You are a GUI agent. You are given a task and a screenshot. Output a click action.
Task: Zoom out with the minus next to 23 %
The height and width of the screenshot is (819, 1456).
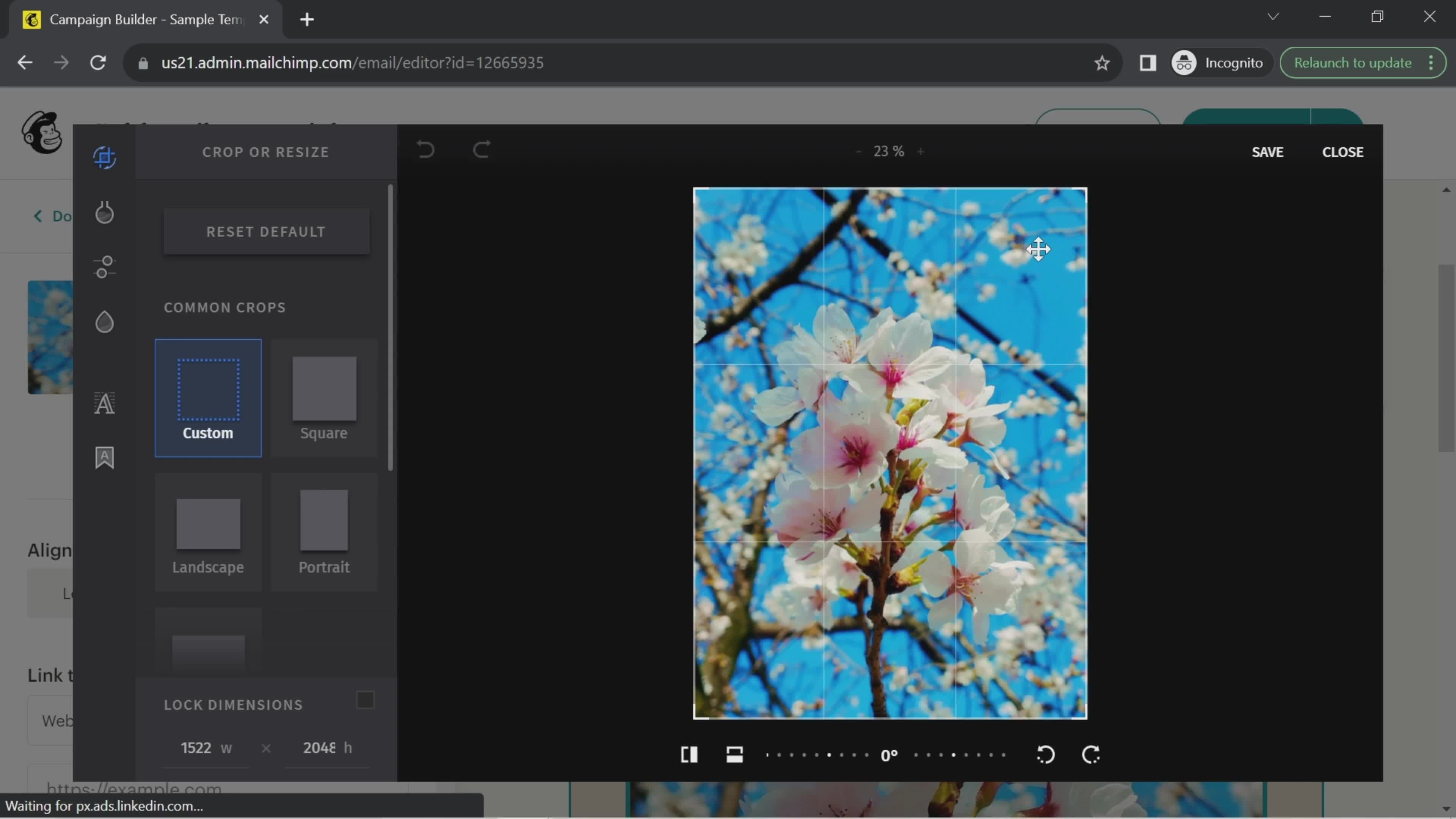(858, 152)
